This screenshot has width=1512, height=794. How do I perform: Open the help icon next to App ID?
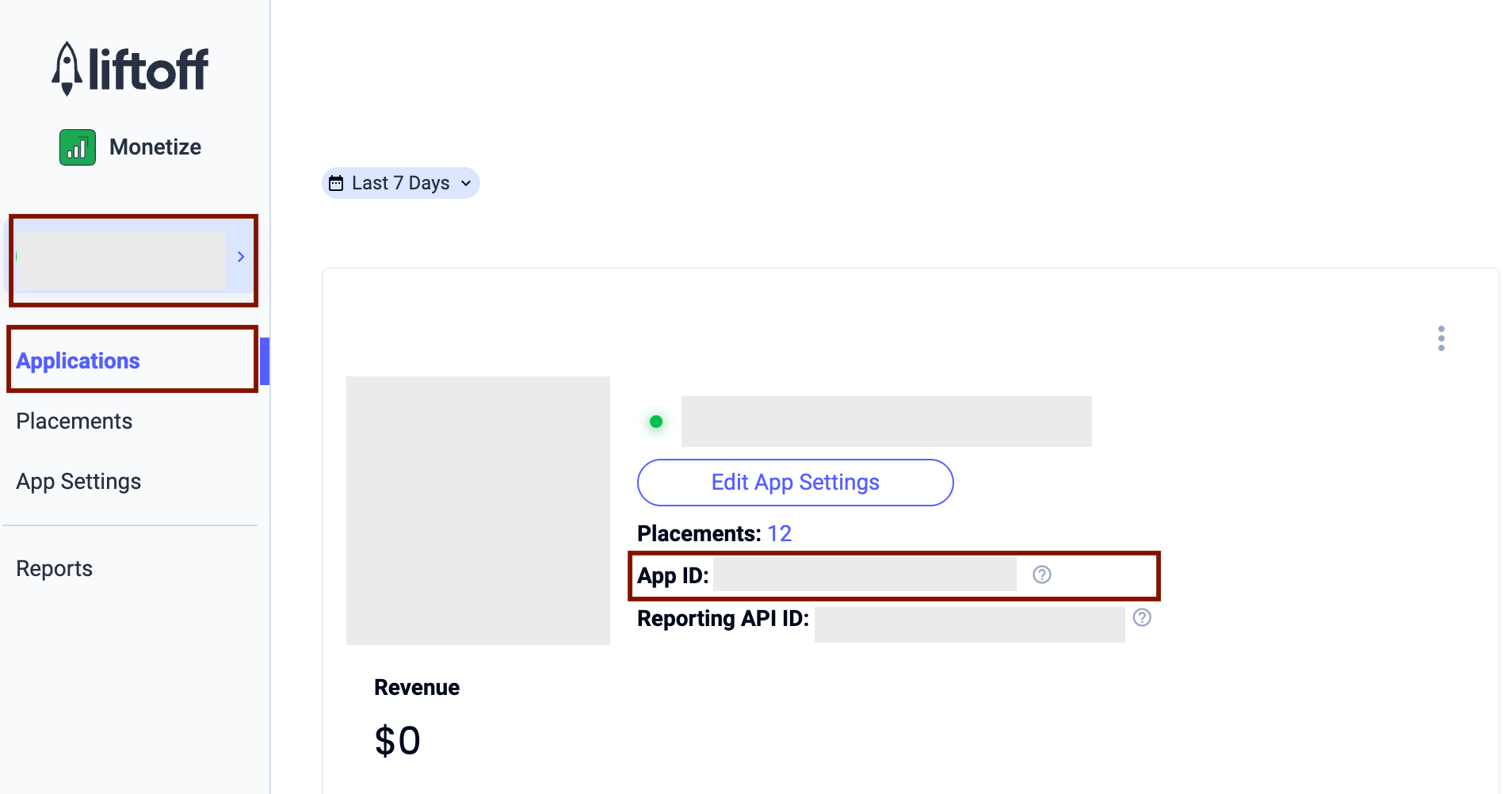point(1041,575)
